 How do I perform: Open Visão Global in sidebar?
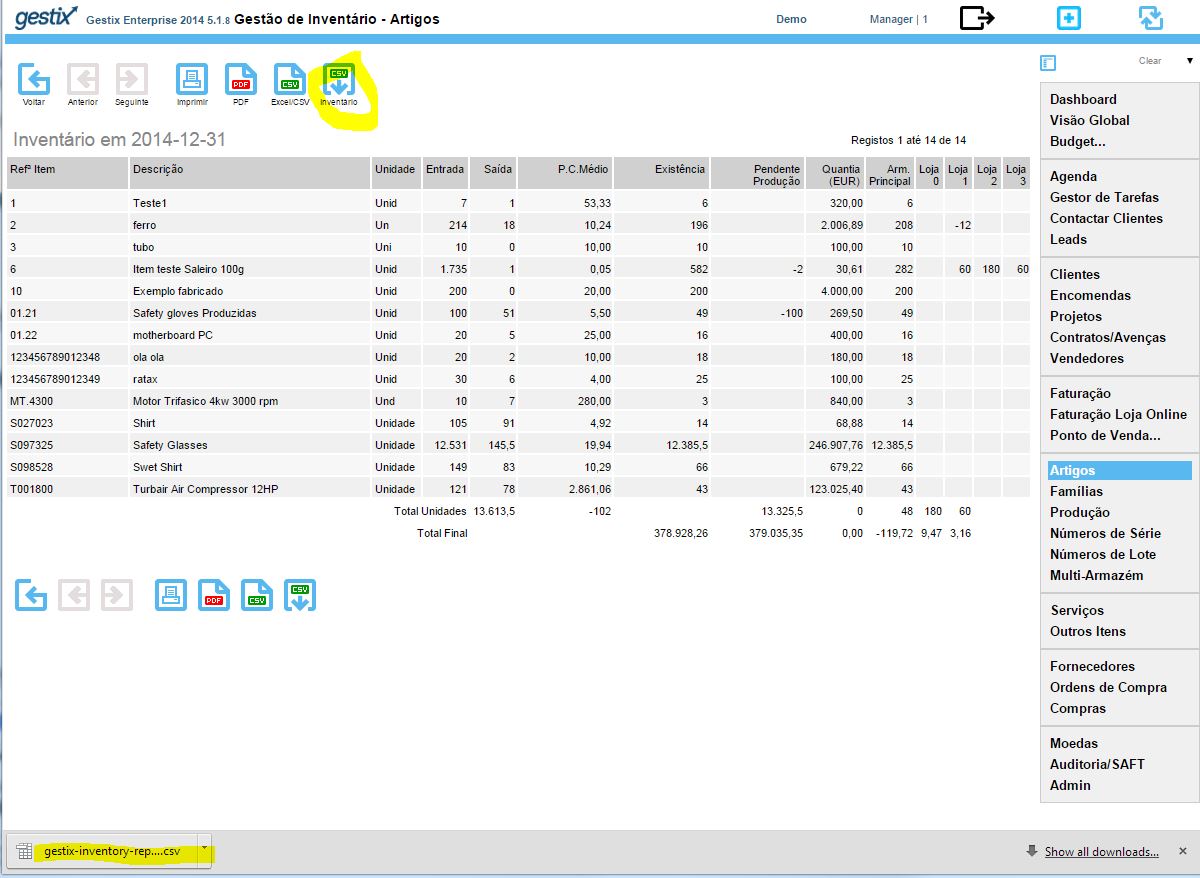(x=1090, y=120)
